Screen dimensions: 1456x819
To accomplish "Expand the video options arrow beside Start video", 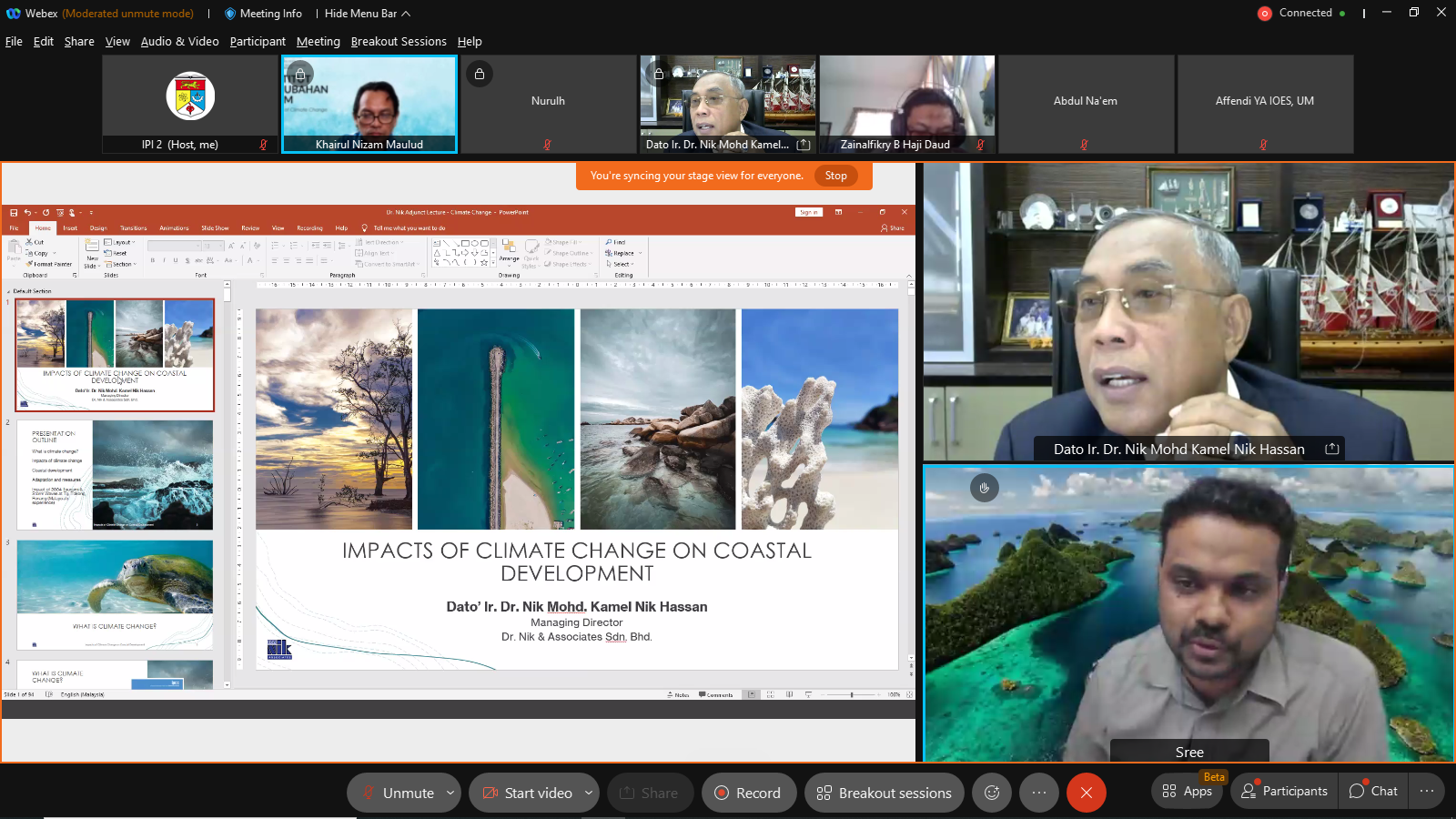I will (589, 793).
